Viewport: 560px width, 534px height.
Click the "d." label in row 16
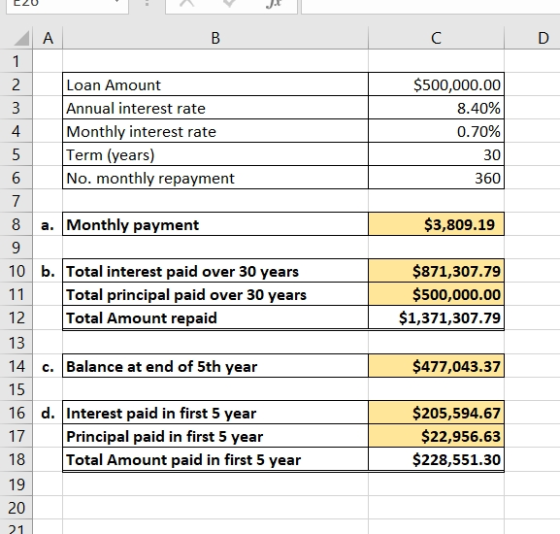48,413
